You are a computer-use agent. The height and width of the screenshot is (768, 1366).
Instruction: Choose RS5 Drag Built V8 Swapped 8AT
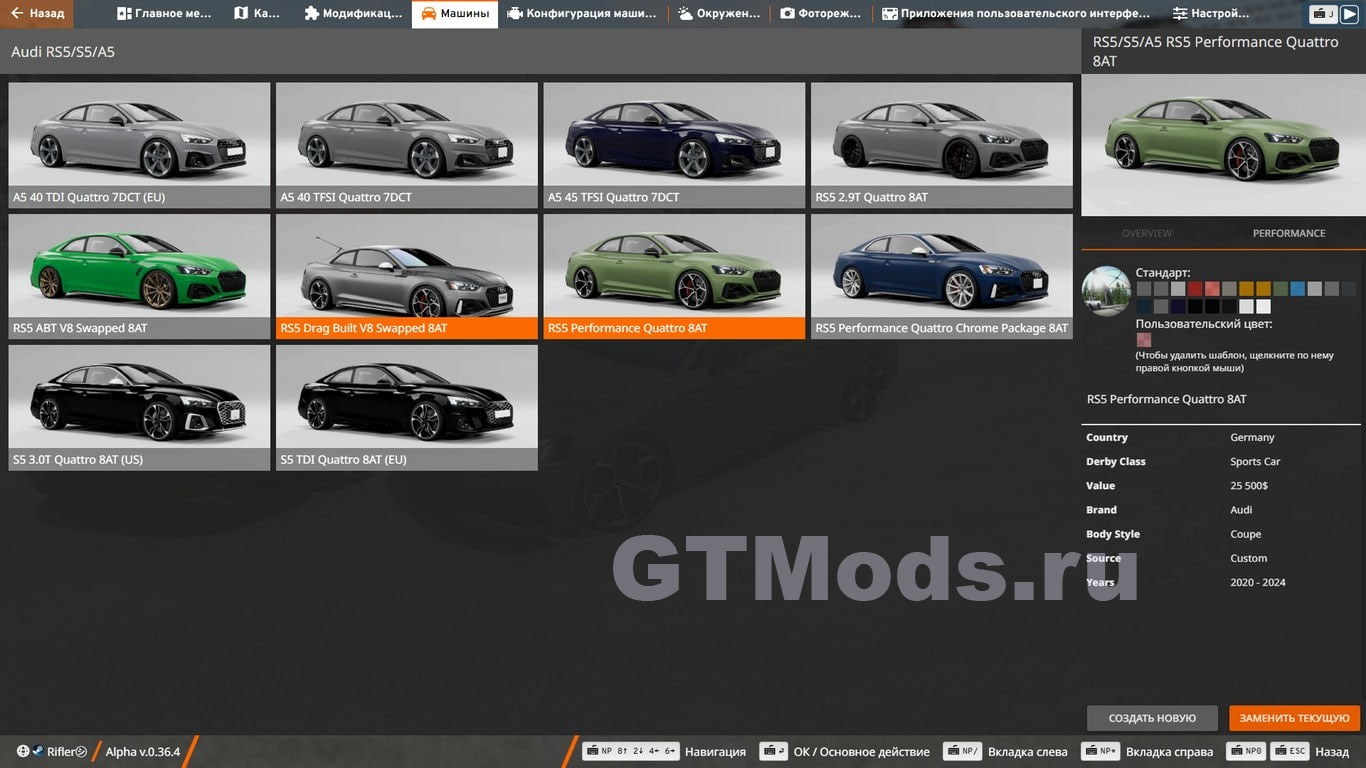pyautogui.click(x=407, y=276)
